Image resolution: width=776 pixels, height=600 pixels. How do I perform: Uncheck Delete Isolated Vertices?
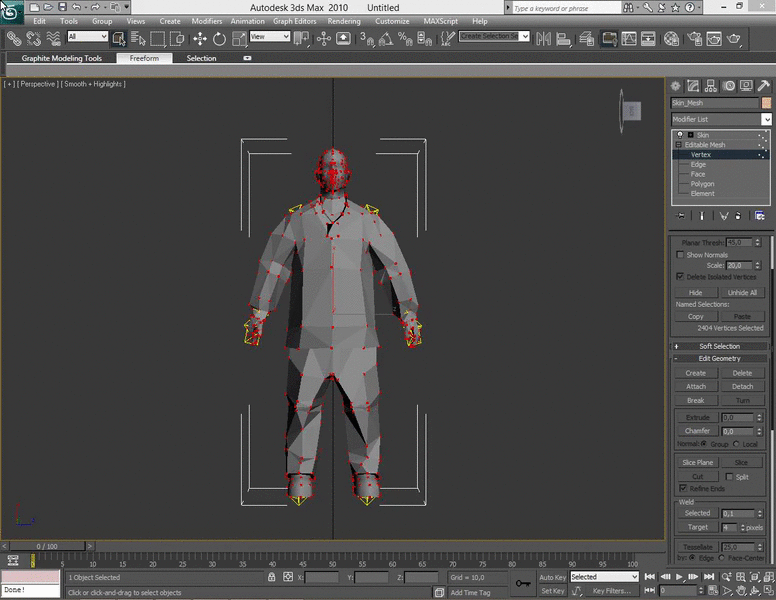point(680,277)
